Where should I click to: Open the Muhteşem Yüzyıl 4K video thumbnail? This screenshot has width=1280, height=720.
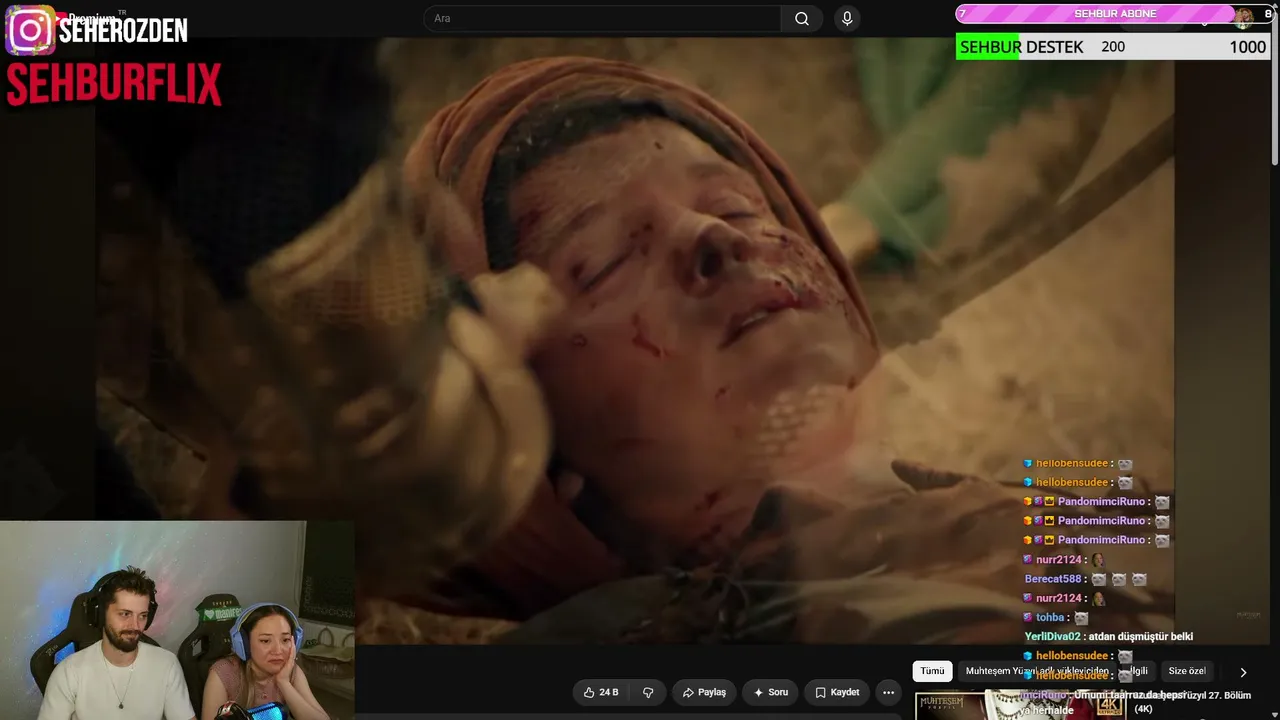coord(1020,705)
